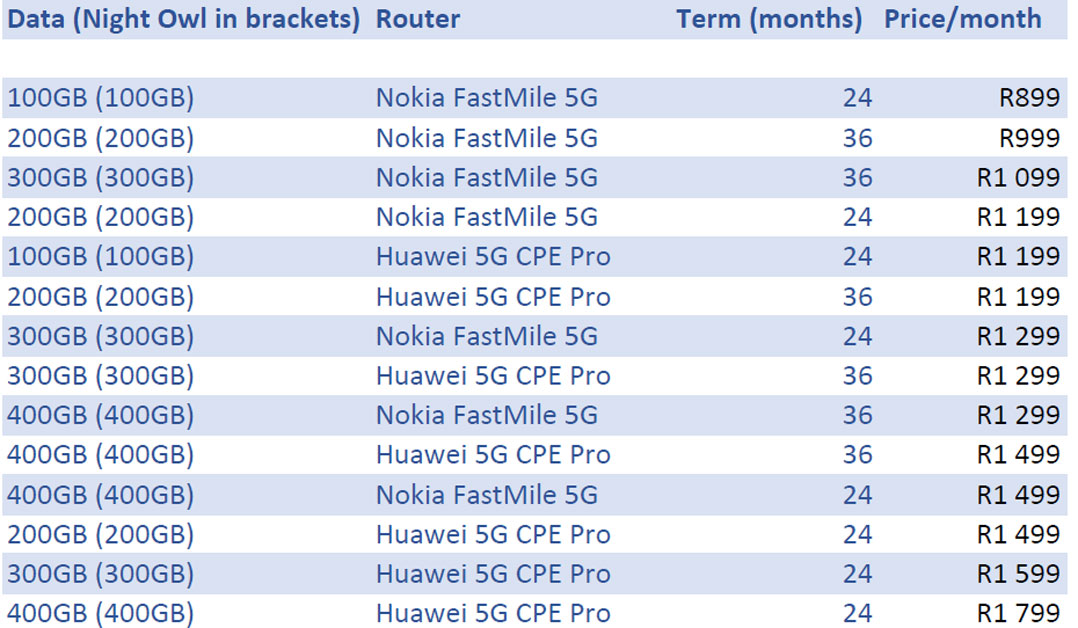Select the 100GB data cell in R899 row
Screen dimensions: 1078x628
coord(101,98)
